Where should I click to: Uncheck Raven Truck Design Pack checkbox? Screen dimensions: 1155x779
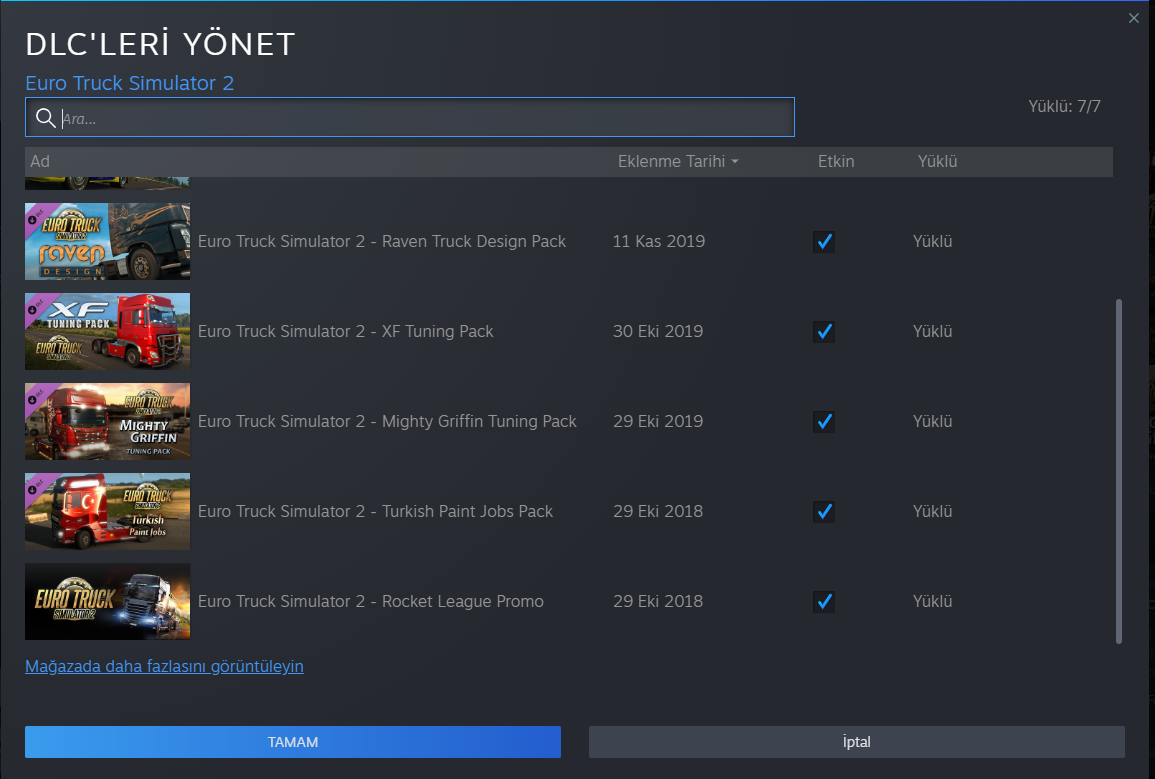tap(824, 242)
